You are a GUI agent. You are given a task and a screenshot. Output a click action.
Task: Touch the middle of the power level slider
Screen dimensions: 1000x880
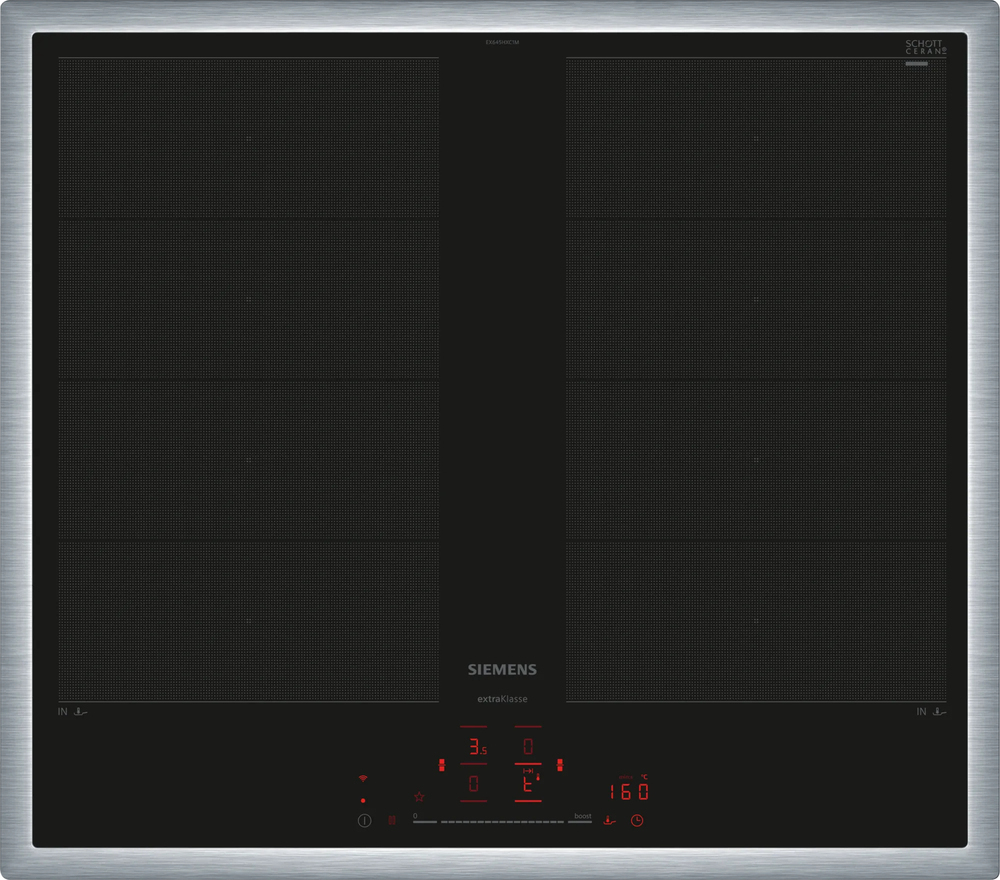[502, 821]
